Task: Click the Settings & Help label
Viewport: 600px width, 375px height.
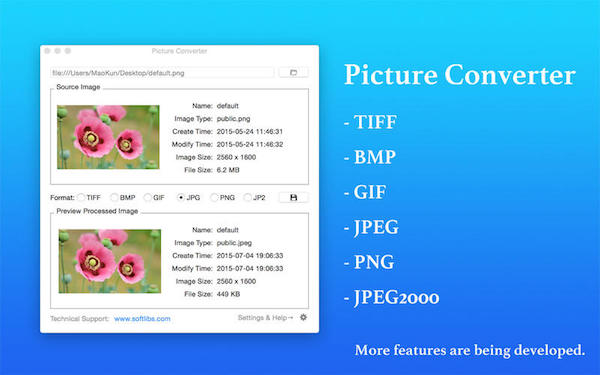Action: 265,318
